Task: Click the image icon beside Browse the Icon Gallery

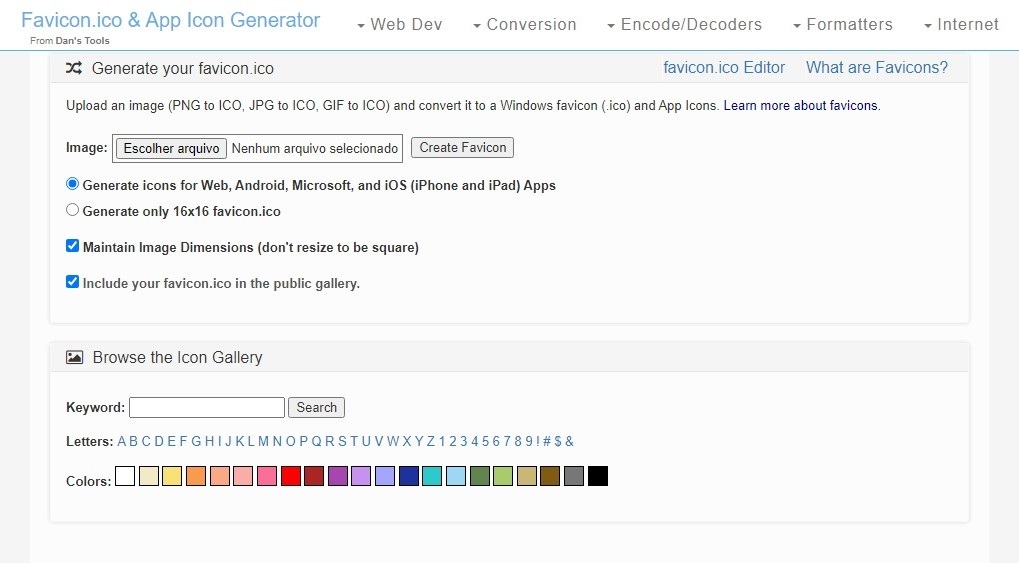Action: tap(74, 357)
